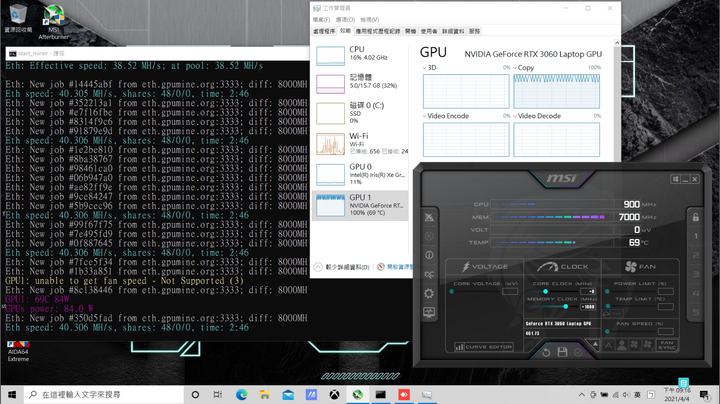Click the user-defined fan profile icon
This screenshot has width=720, height=404.
coord(622,345)
